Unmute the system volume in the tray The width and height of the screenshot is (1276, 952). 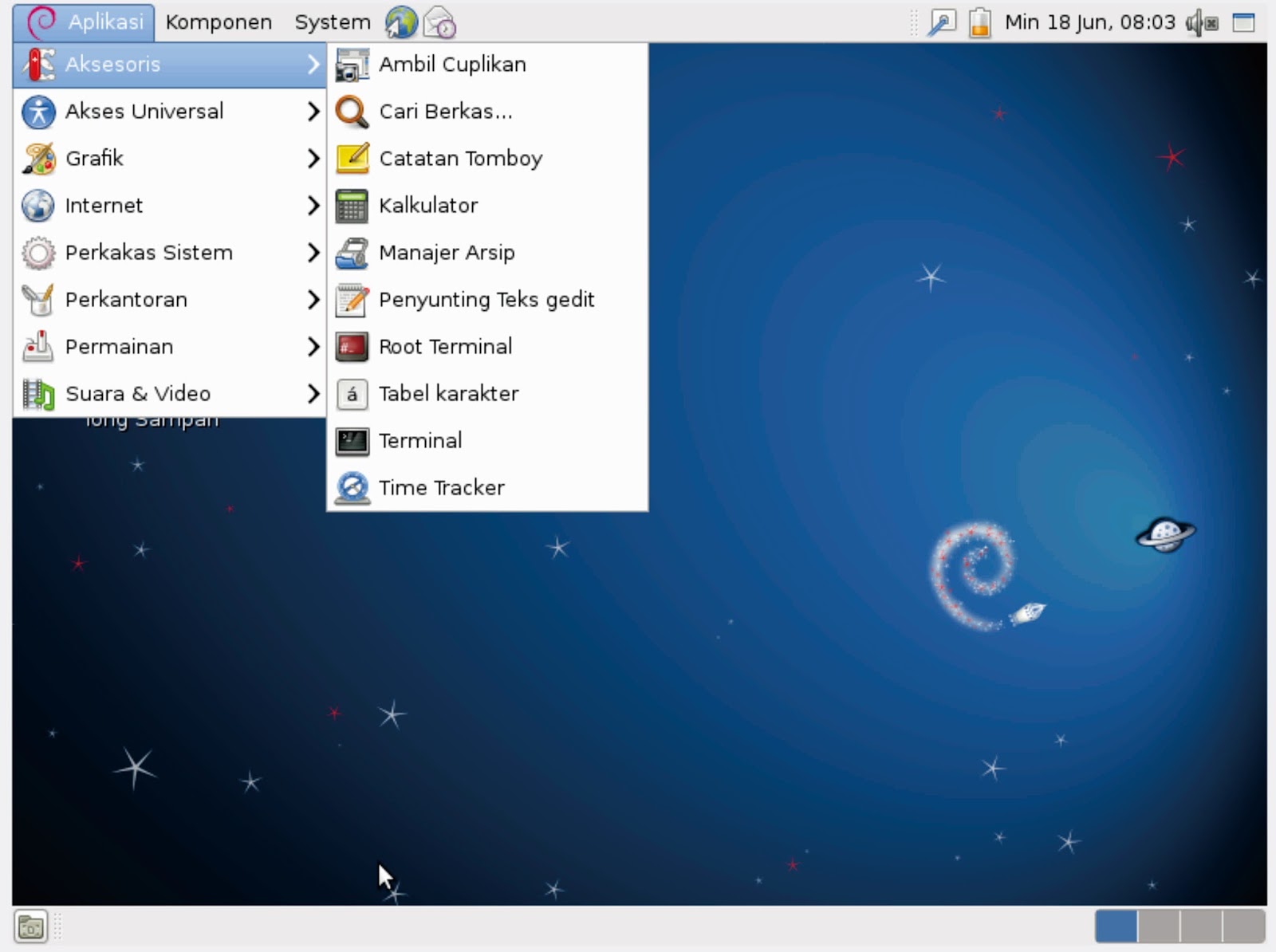pos(1195,22)
